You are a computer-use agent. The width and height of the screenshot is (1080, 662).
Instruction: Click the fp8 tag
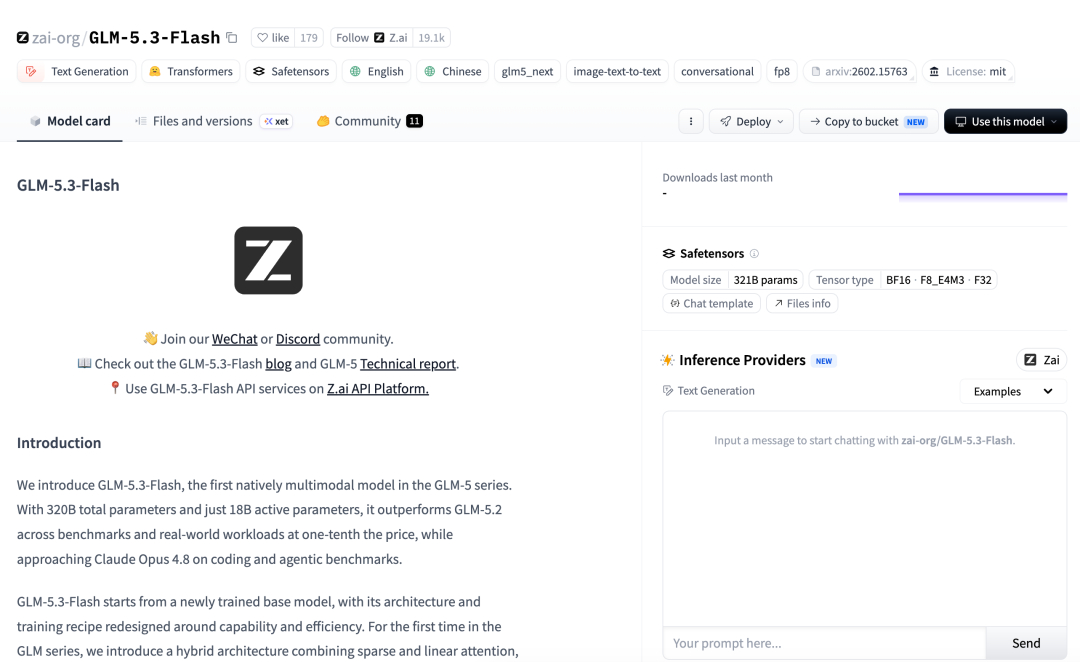coord(782,72)
